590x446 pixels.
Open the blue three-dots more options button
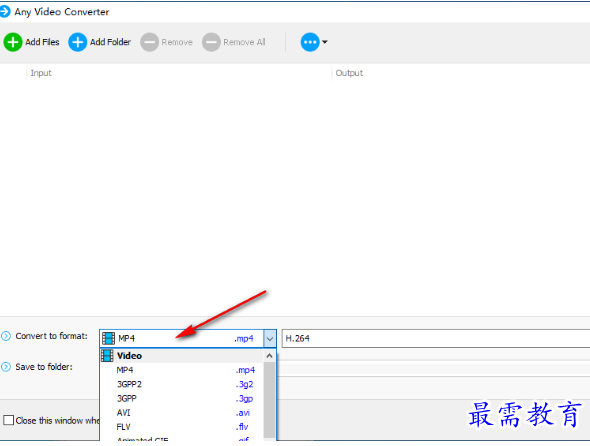pyautogui.click(x=310, y=42)
